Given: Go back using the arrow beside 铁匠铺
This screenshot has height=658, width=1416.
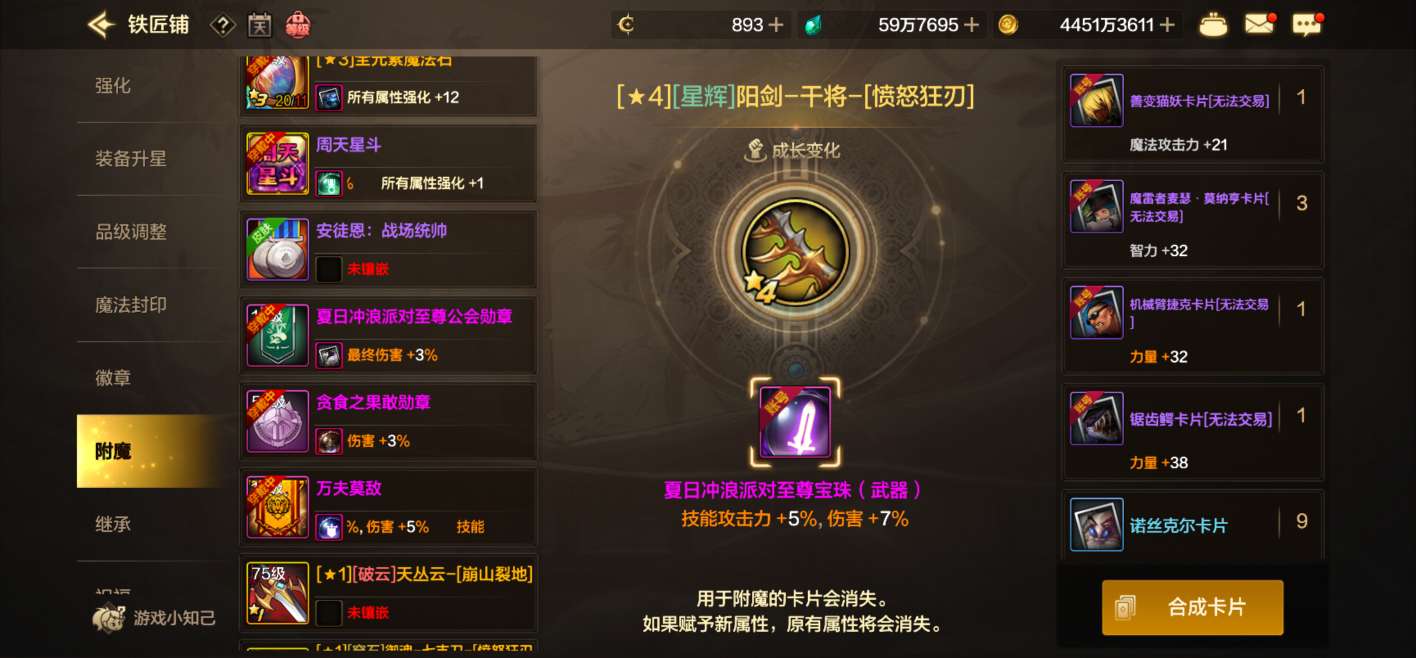Looking at the screenshot, I should click(x=101, y=25).
